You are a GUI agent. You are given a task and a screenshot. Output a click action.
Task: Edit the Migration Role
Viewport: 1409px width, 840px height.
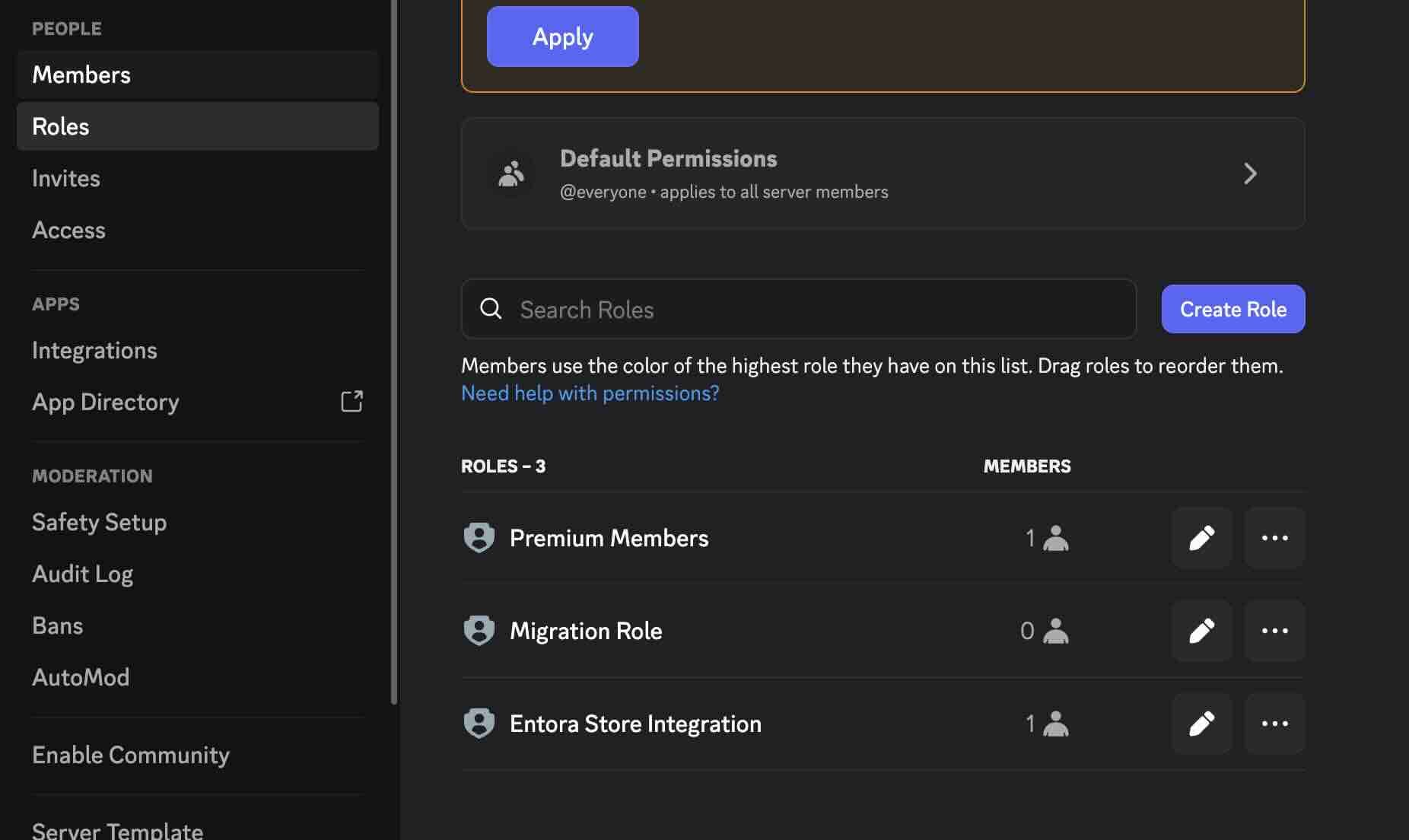point(1201,630)
